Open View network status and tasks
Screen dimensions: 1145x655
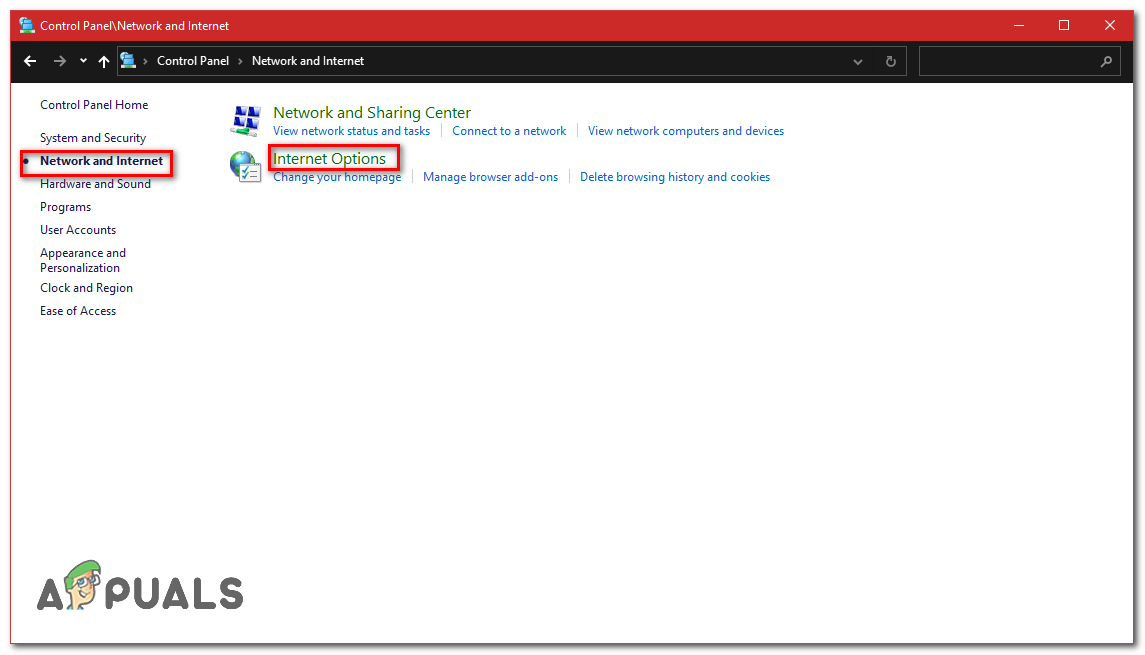351,130
